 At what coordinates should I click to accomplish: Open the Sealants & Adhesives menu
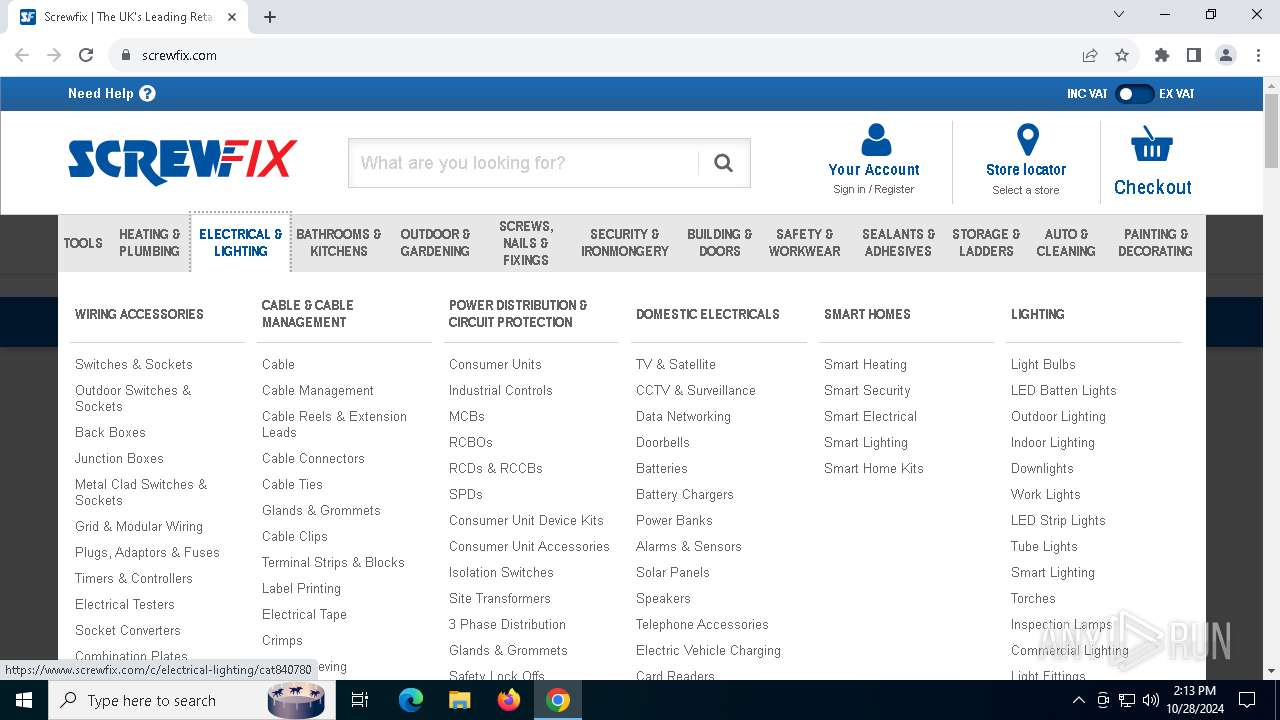898,243
